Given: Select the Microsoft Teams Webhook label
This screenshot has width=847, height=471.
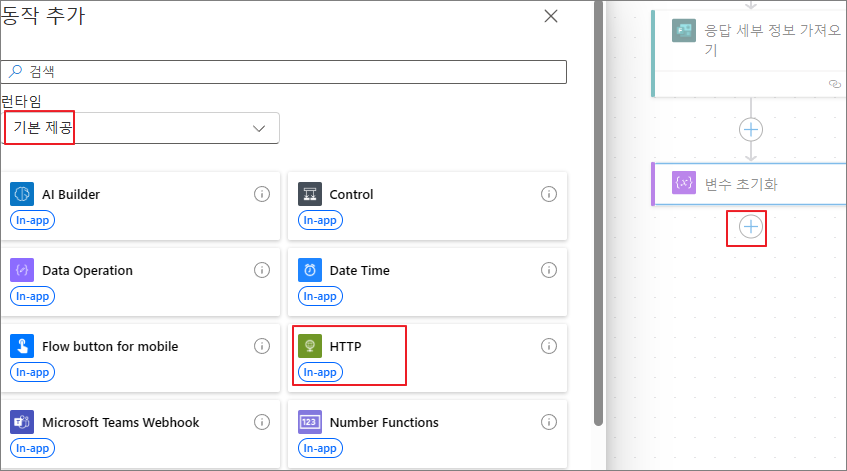Looking at the screenshot, I should tap(120, 422).
